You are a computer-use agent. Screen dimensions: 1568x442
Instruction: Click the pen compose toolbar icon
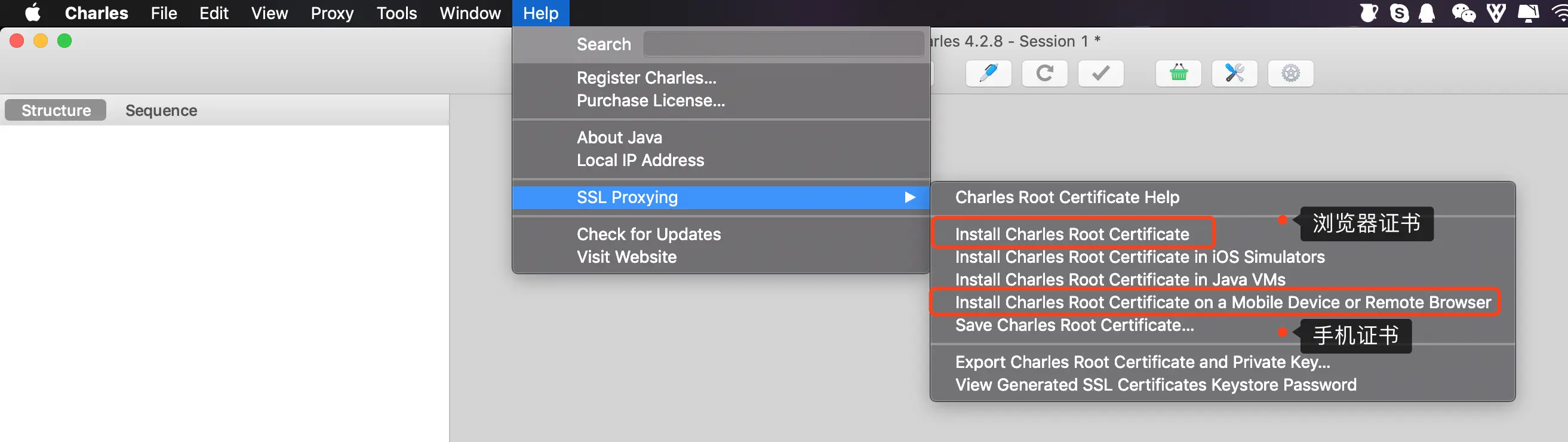tap(989, 73)
